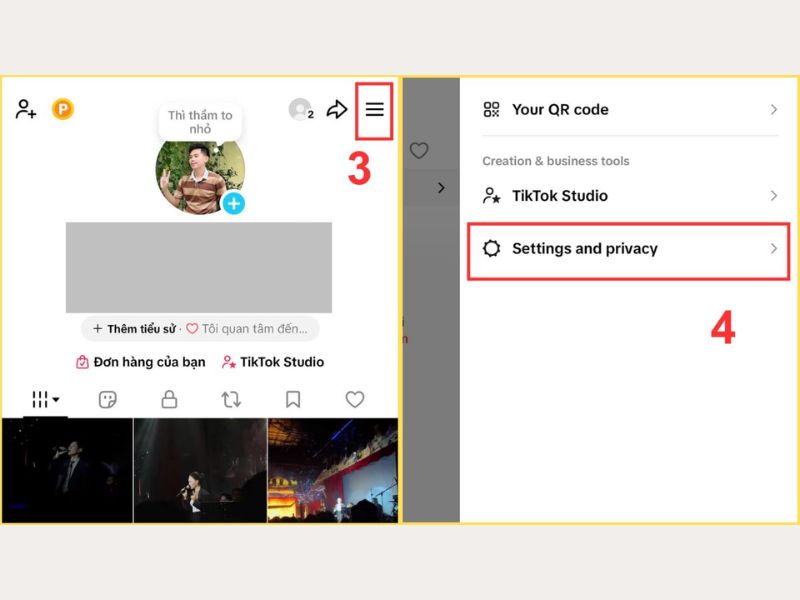Toggle the Favorites bookmark tab
This screenshot has height=600, width=800.
tap(292, 399)
